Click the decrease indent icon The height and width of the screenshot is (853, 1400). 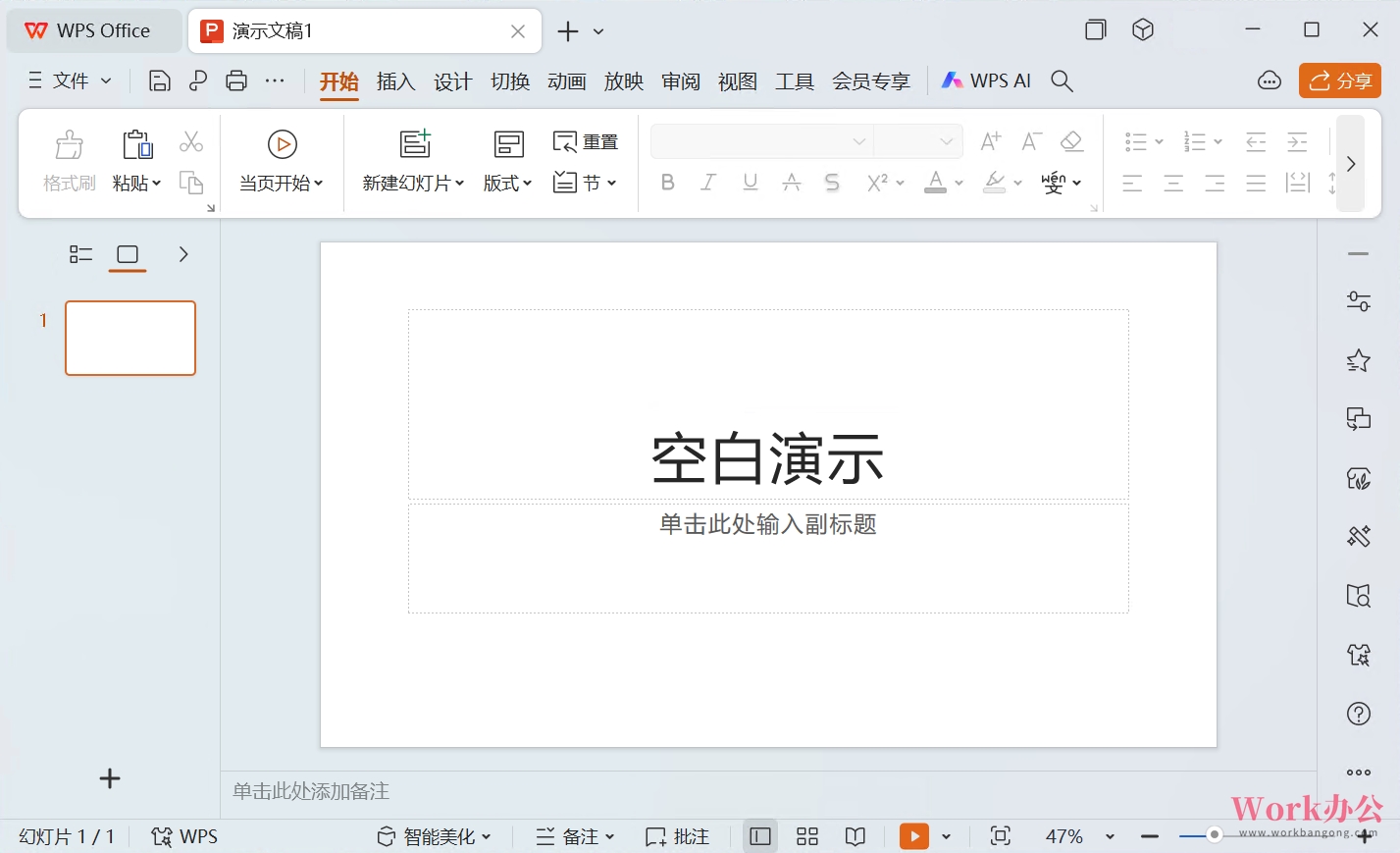click(1256, 142)
